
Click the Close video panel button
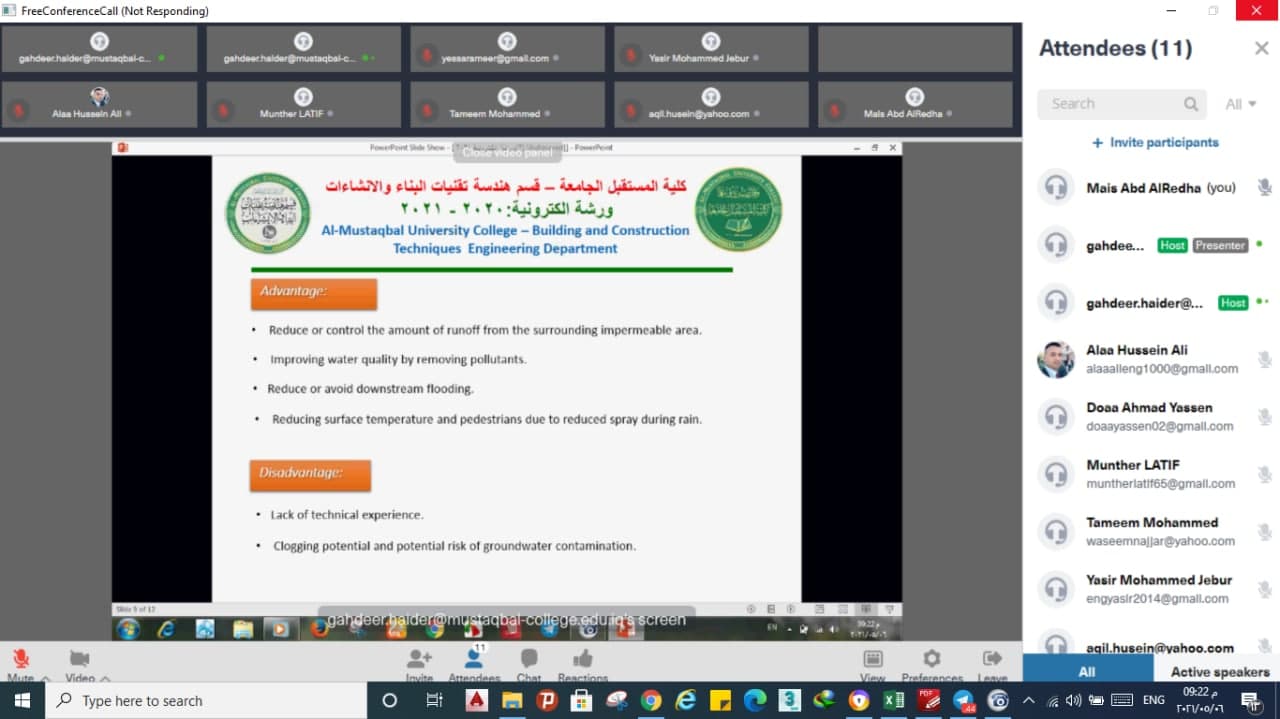click(x=507, y=153)
